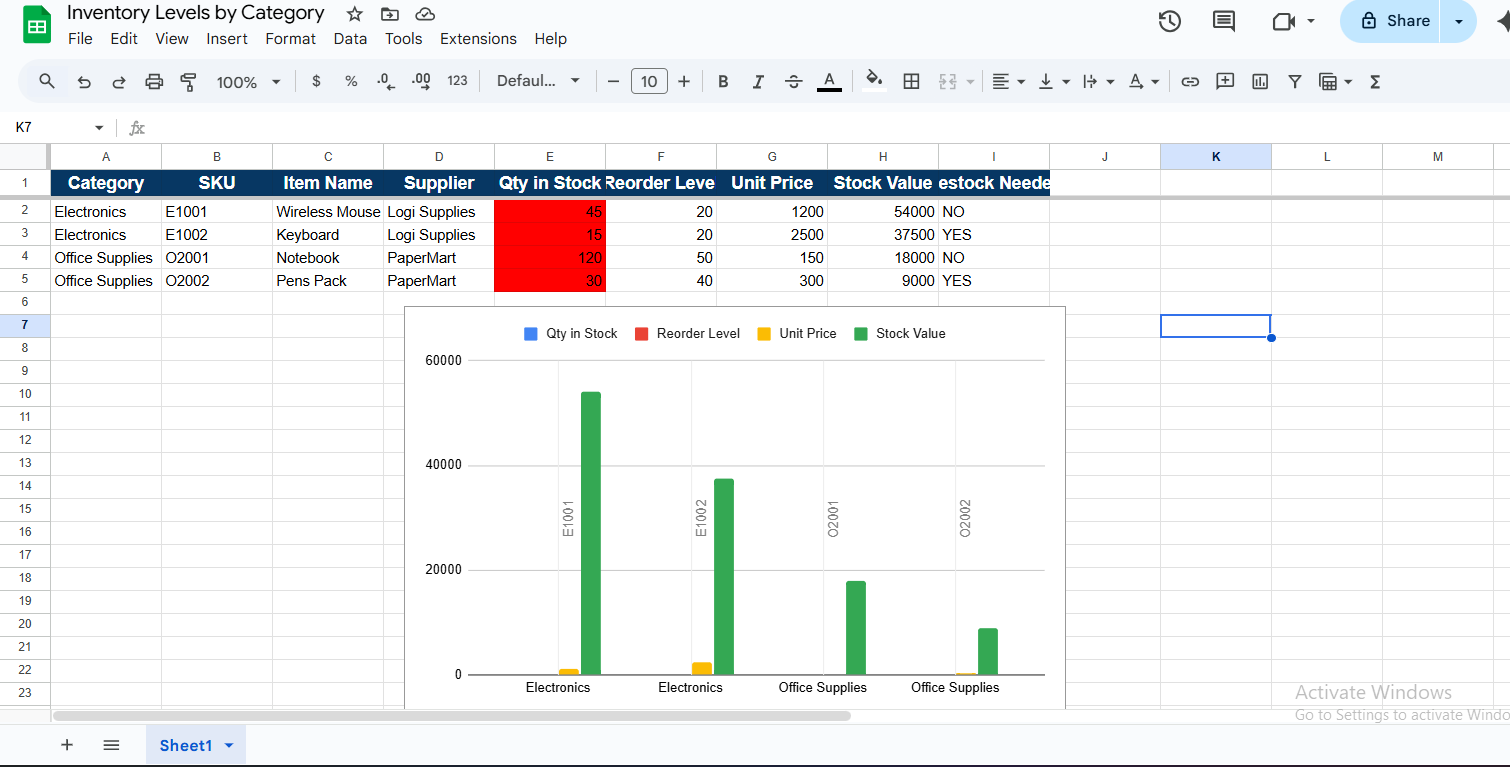Image resolution: width=1510 pixels, height=767 pixels.
Task: Add a new sheet
Action: [x=67, y=745]
